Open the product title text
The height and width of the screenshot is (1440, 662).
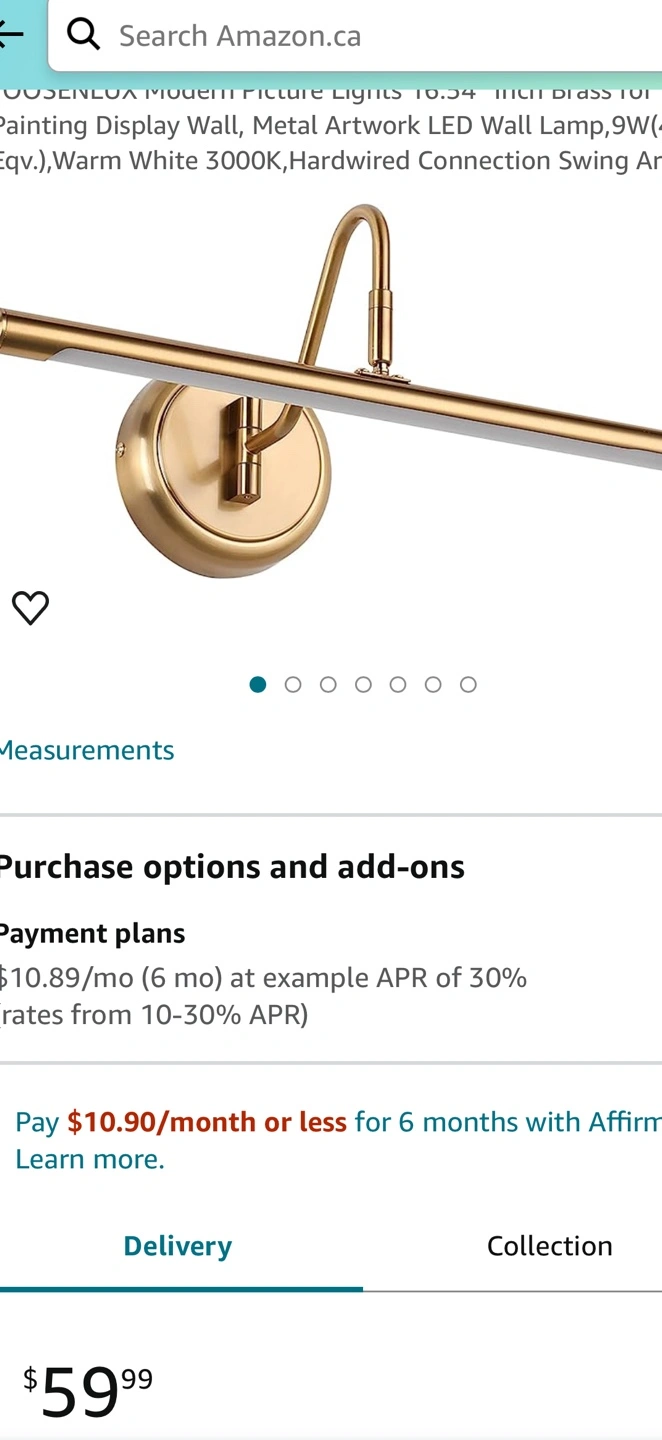pos(330,126)
